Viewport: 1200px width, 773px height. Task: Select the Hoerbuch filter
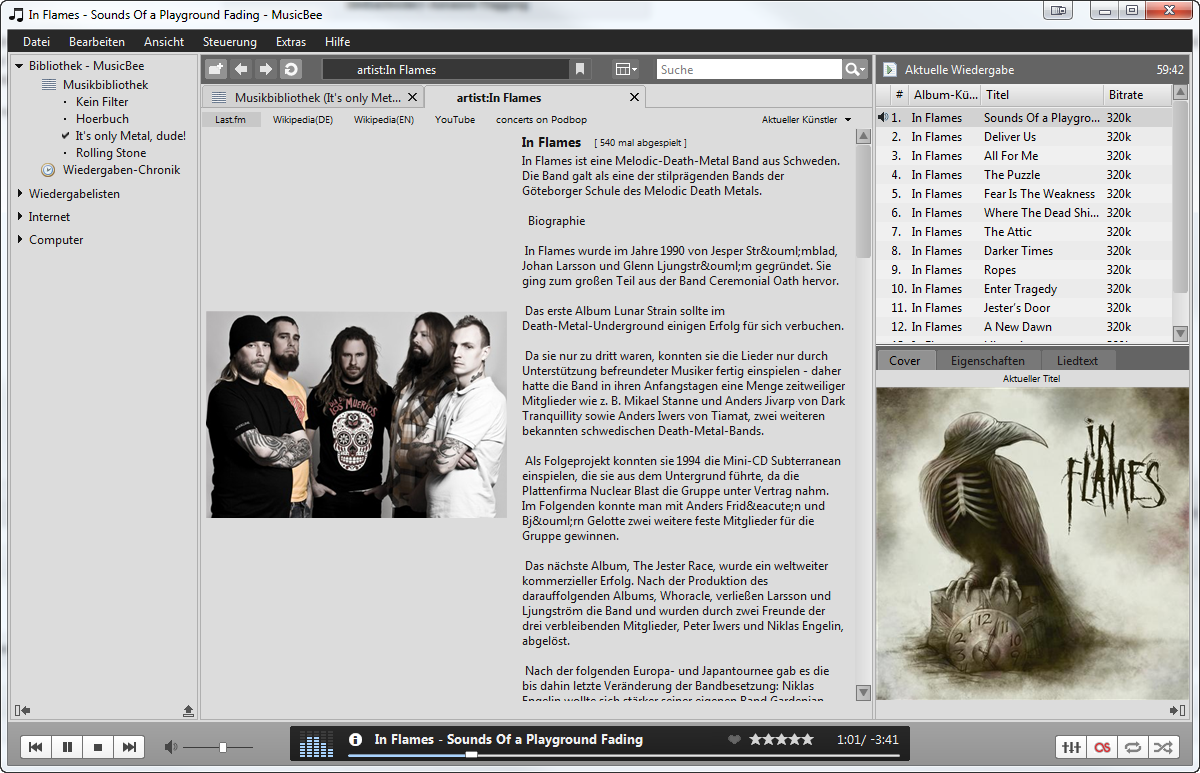pyautogui.click(x=102, y=119)
